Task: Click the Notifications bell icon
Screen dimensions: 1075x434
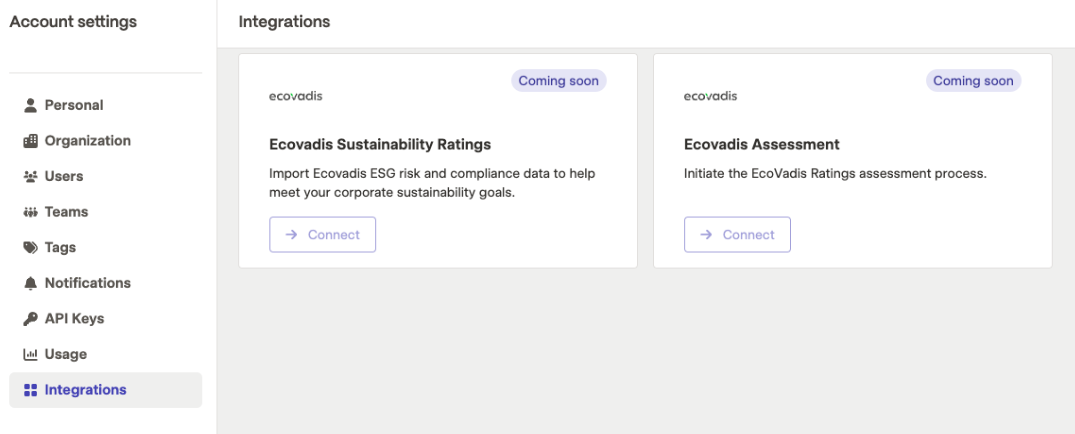Action: point(30,283)
